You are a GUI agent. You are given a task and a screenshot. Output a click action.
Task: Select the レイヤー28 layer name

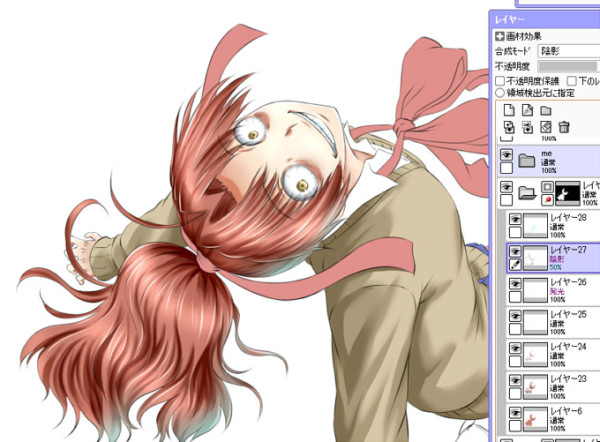pyautogui.click(x=568, y=217)
